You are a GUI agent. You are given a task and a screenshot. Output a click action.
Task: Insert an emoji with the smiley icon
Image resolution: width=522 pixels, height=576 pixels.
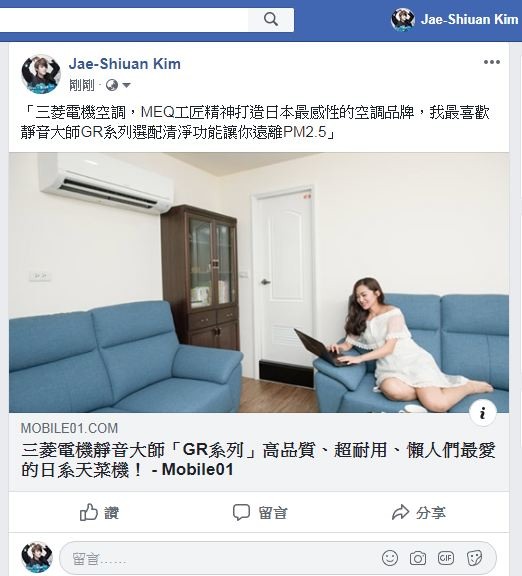[390, 558]
